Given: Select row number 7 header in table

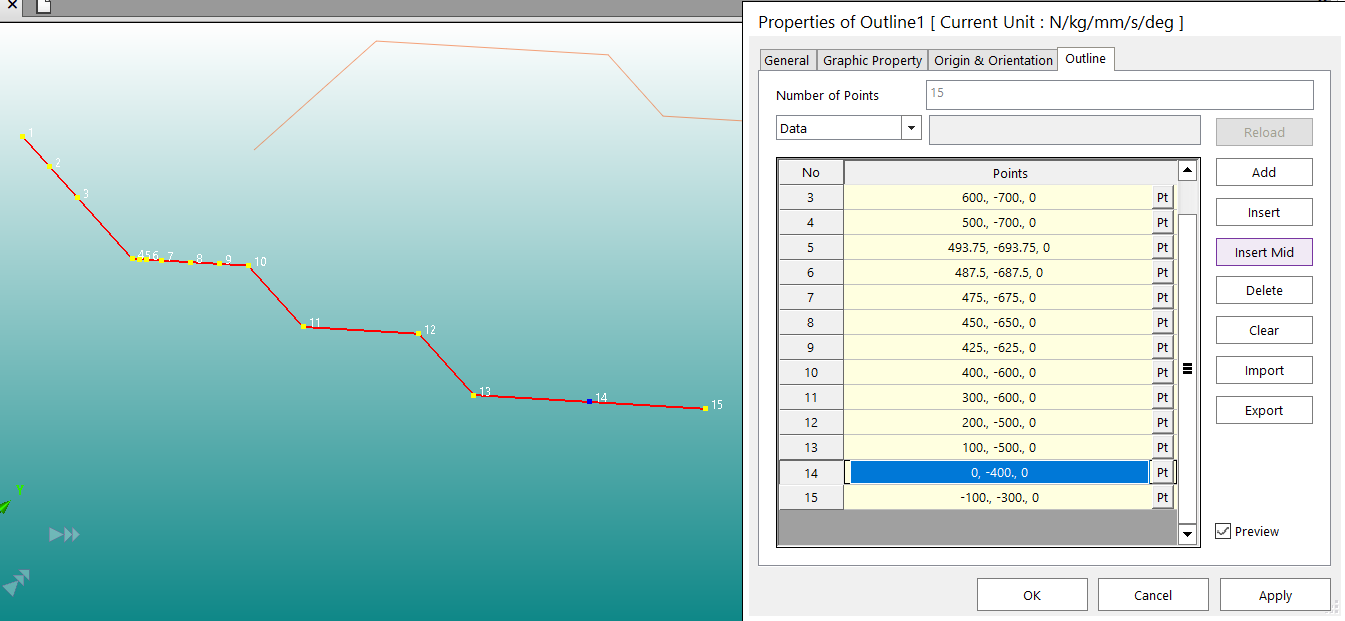Looking at the screenshot, I should [x=810, y=297].
